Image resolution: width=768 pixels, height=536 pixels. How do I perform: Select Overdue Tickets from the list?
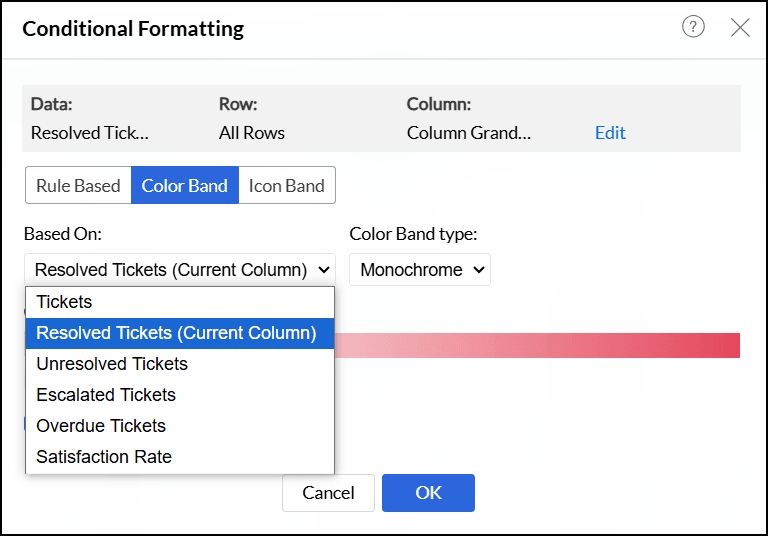click(101, 426)
